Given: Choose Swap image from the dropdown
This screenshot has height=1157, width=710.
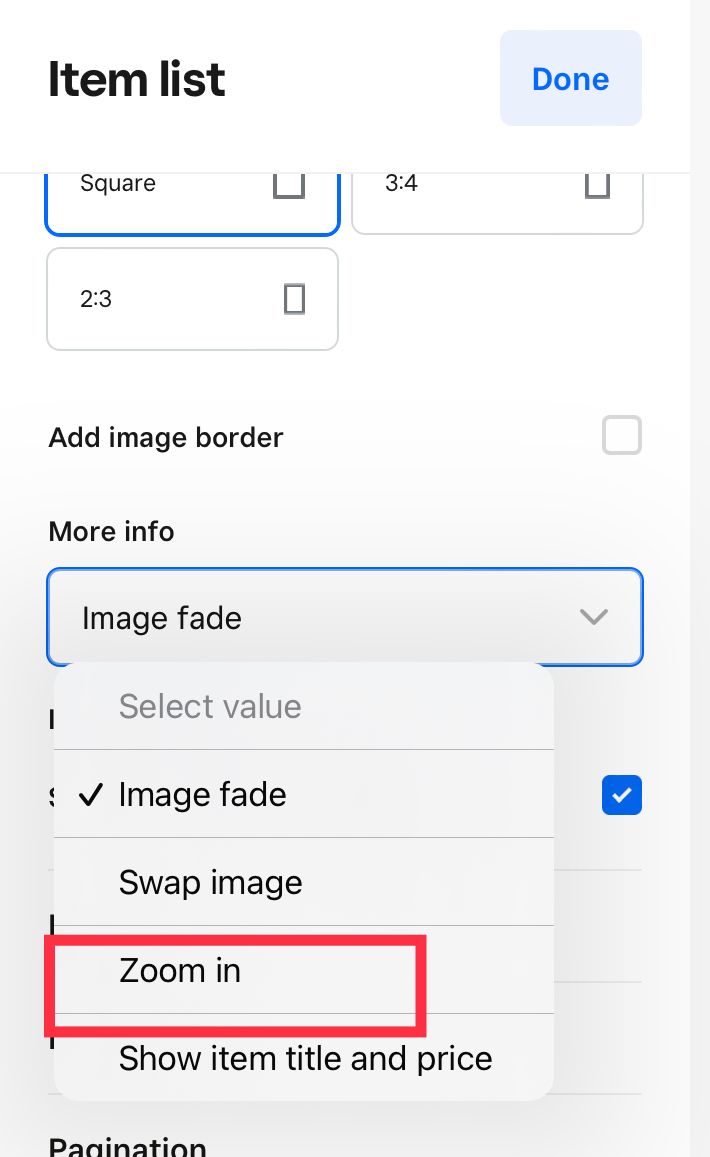Looking at the screenshot, I should tap(210, 882).
